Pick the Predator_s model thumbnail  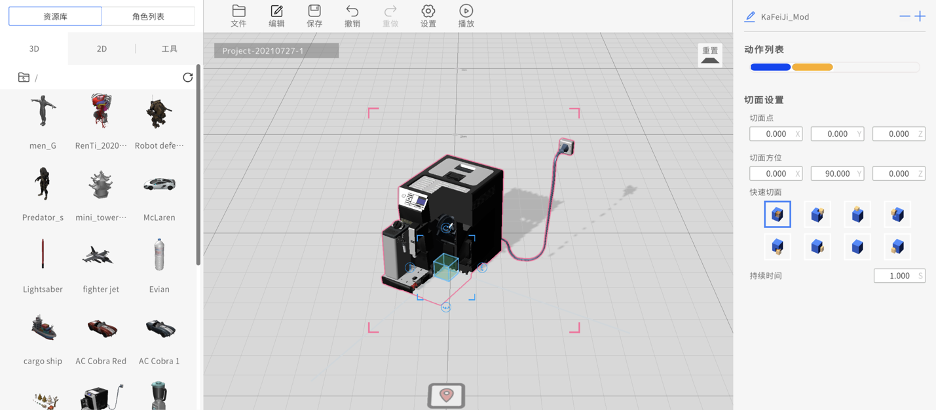pyautogui.click(x=43, y=183)
